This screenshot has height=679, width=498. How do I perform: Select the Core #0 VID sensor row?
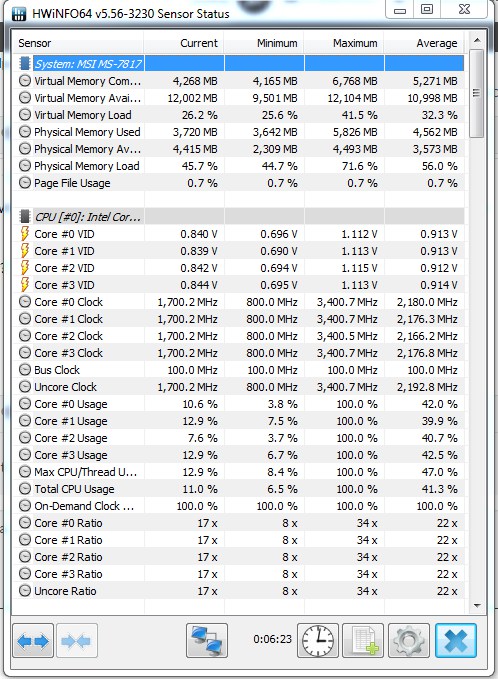[239, 234]
